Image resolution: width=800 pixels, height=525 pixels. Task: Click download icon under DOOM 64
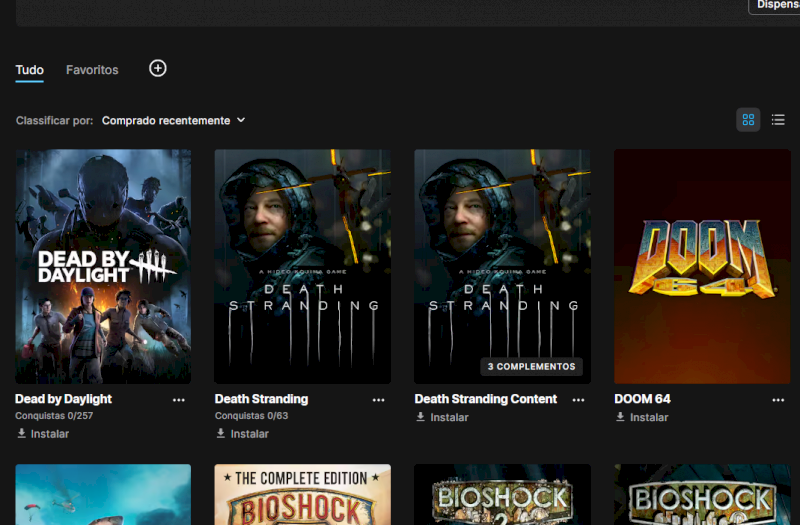[x=621, y=417]
